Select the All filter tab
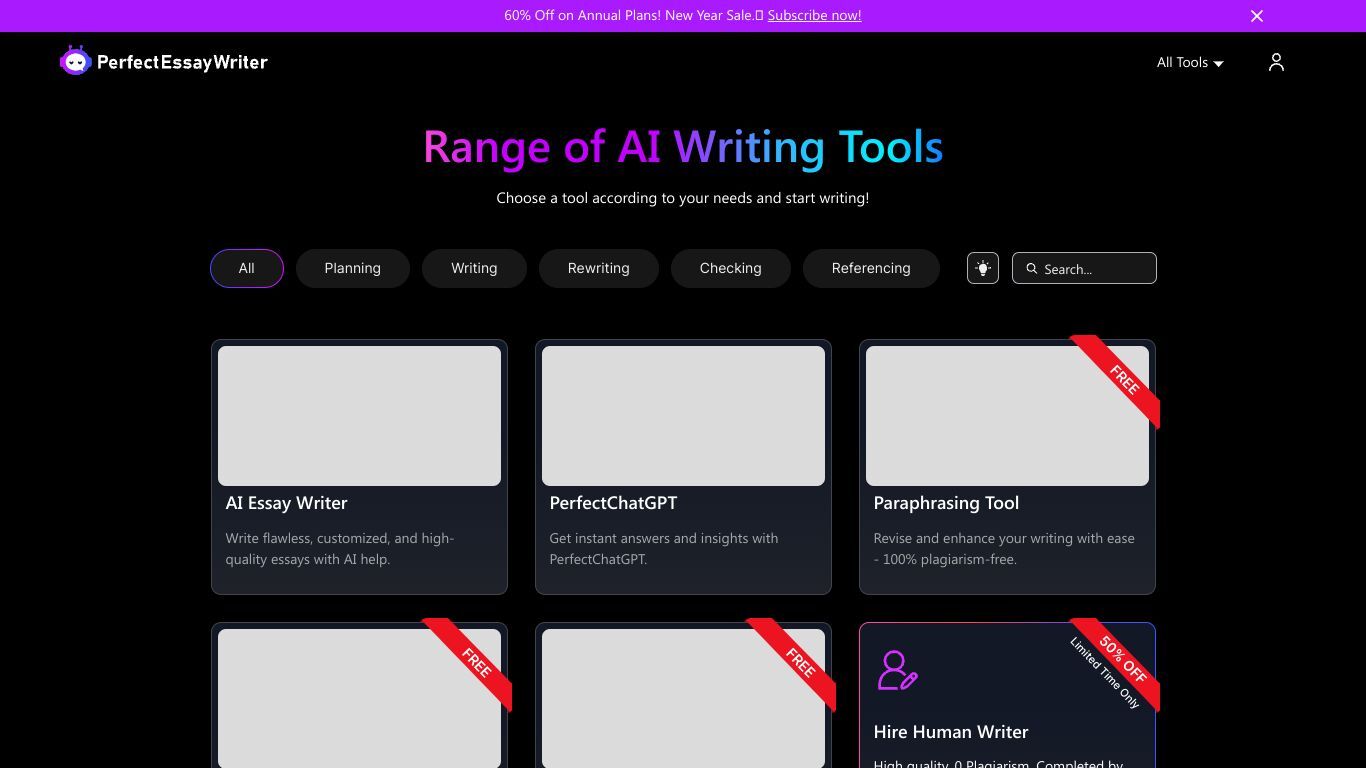Viewport: 1366px width, 768px height. coord(247,268)
